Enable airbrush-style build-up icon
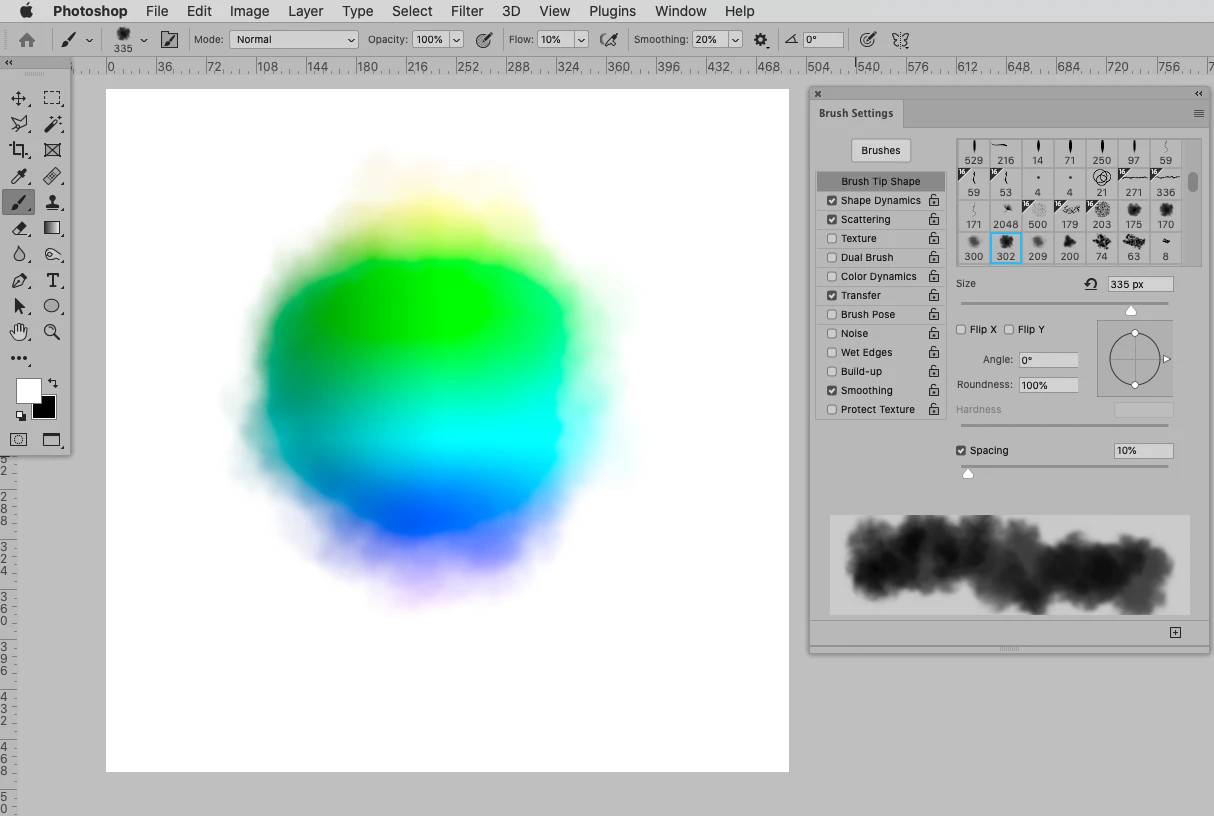 [608, 40]
